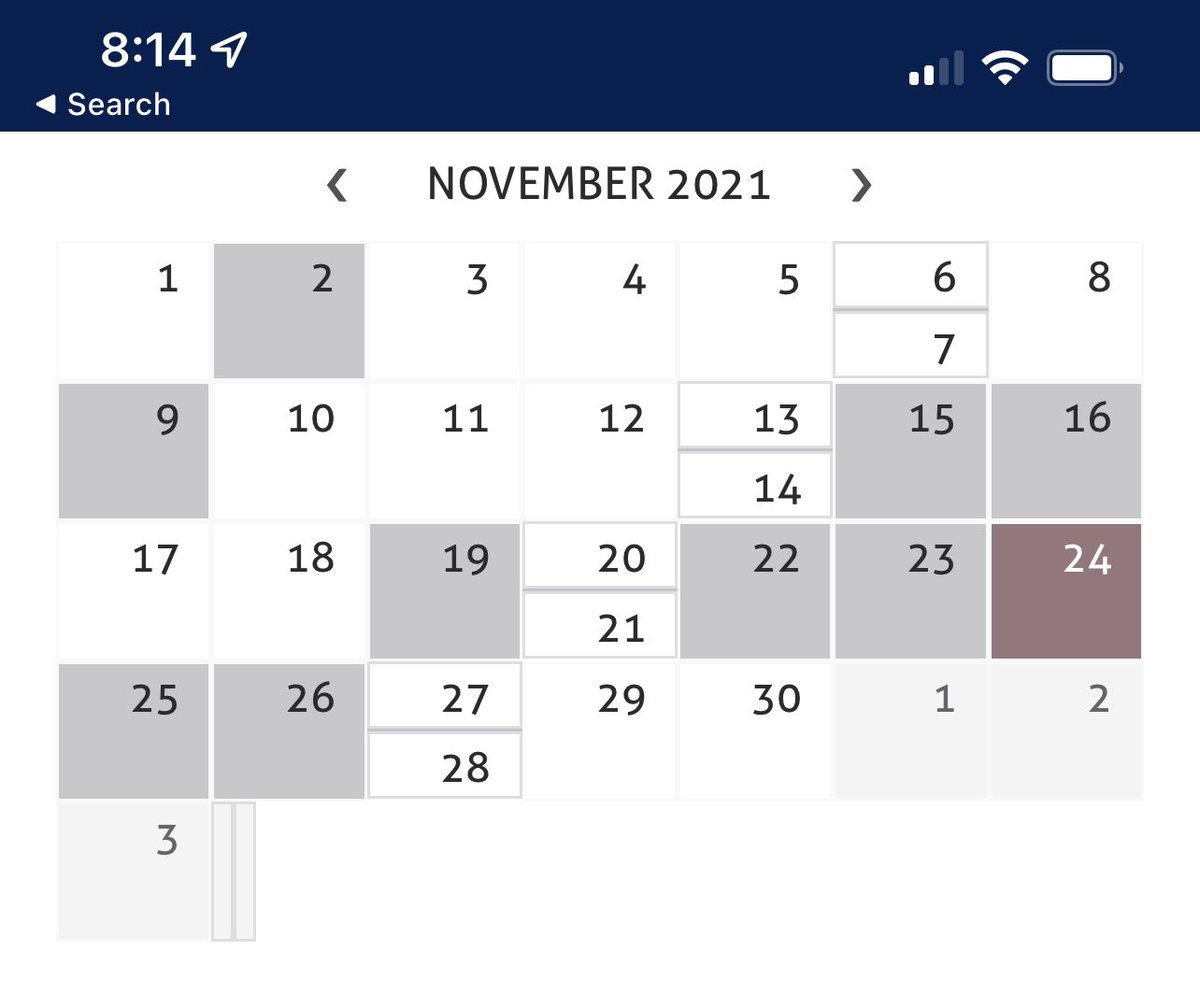Image resolution: width=1200 pixels, height=1007 pixels.
Task: Select the shaded date 15
Action: [911, 451]
